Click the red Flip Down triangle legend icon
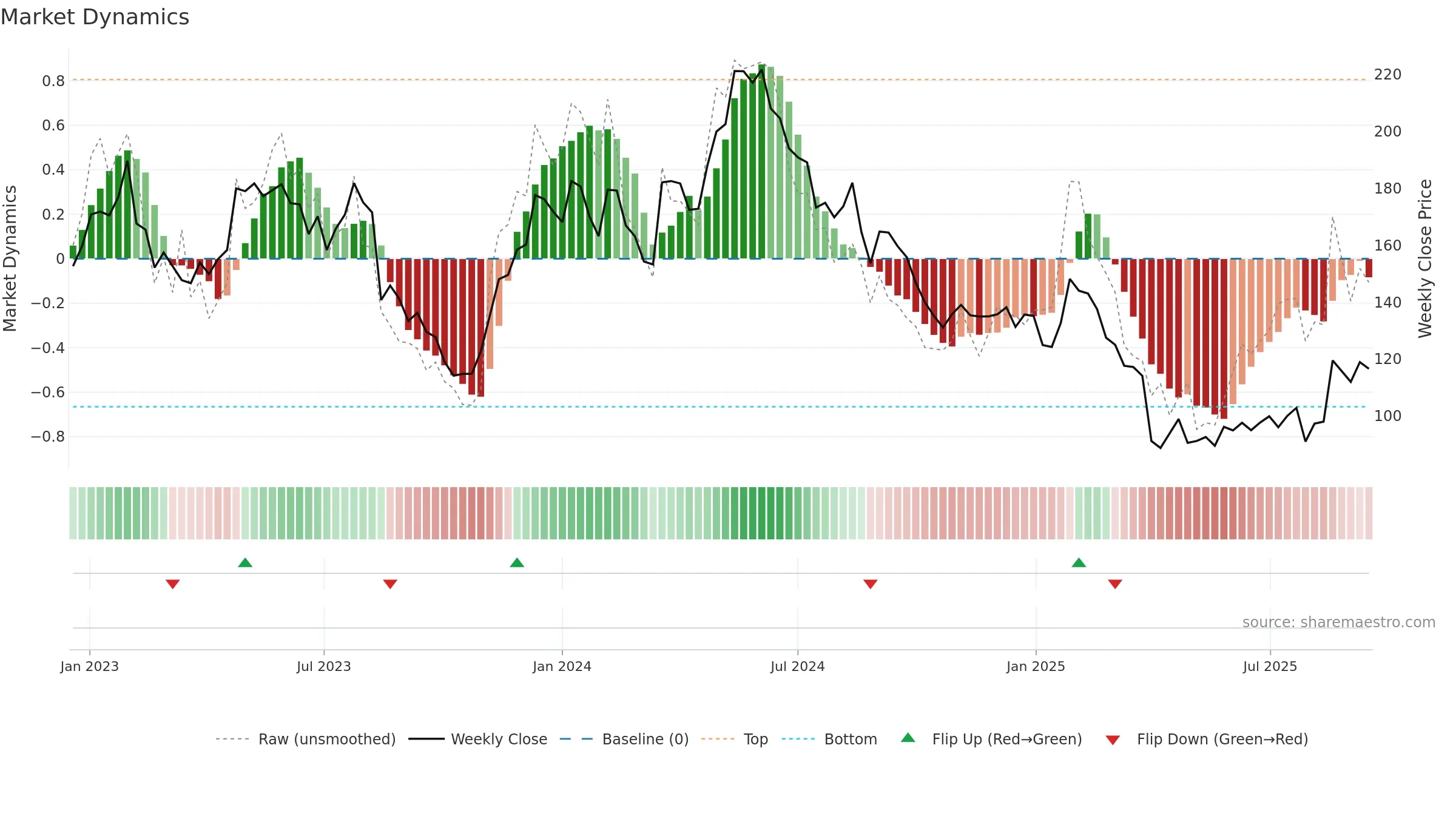Viewport: 1456px width, 819px height. tap(1113, 740)
